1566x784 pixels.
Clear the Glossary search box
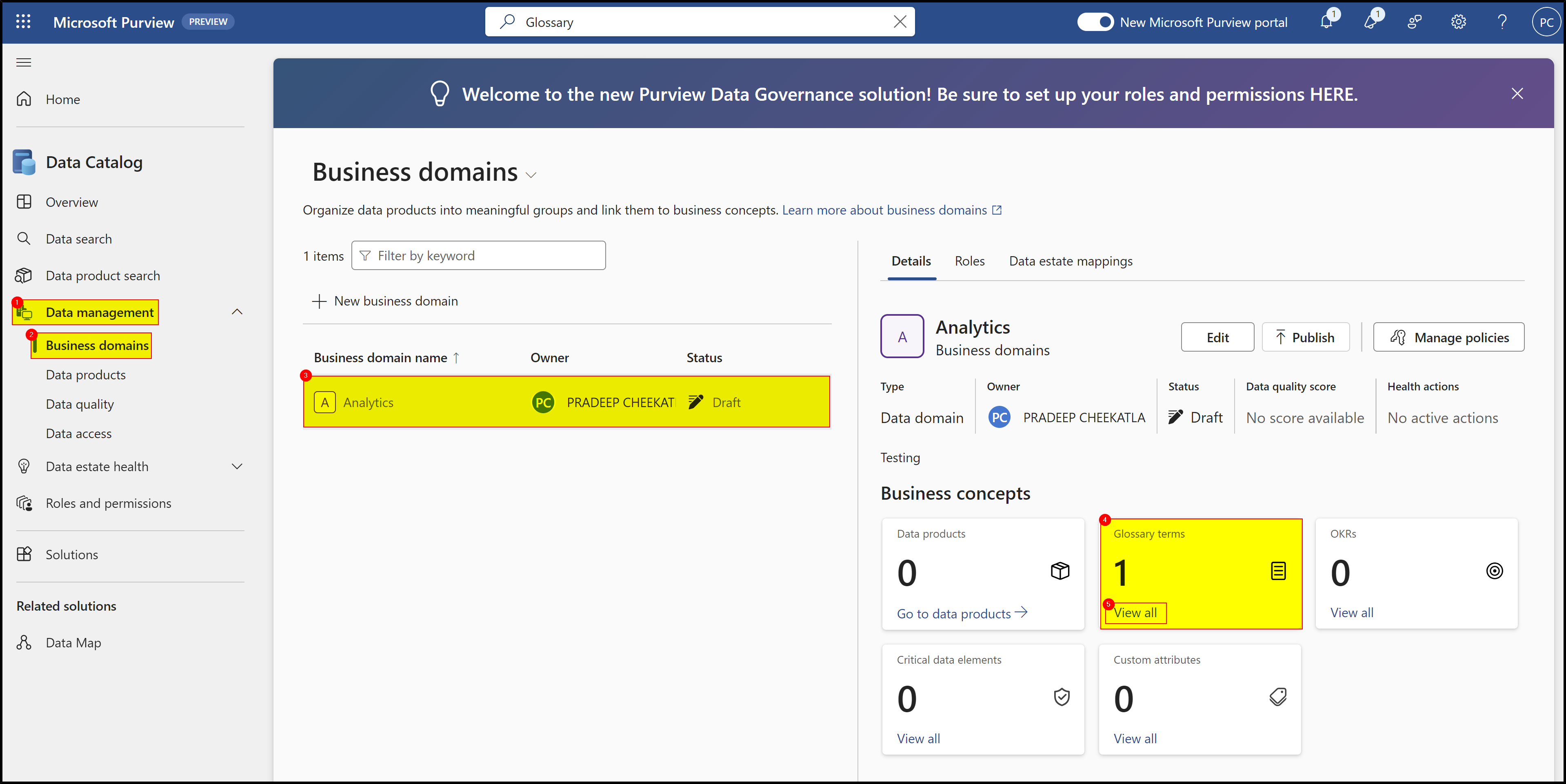900,21
